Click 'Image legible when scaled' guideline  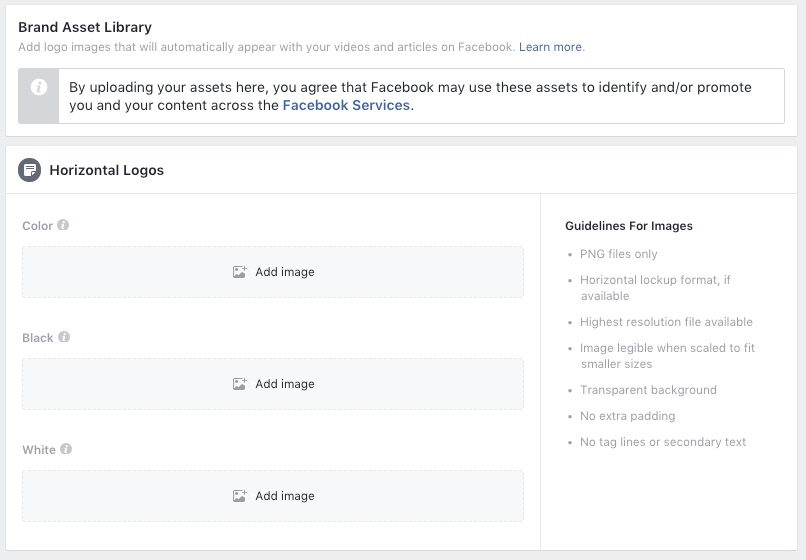point(667,355)
